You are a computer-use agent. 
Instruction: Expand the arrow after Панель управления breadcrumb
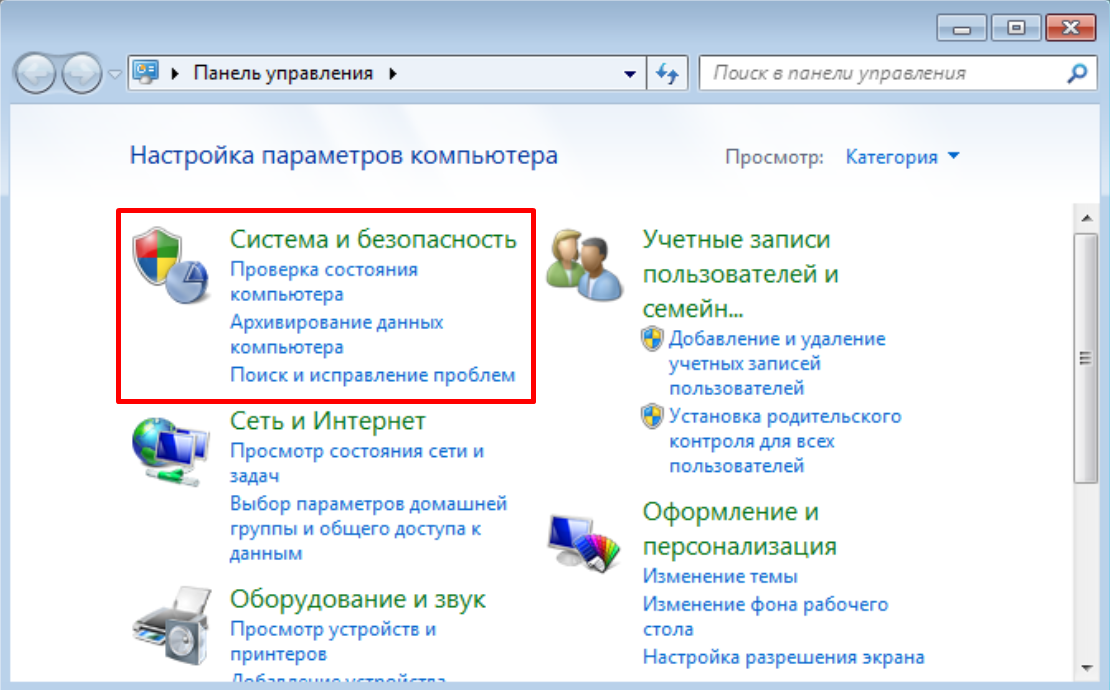tap(392, 74)
